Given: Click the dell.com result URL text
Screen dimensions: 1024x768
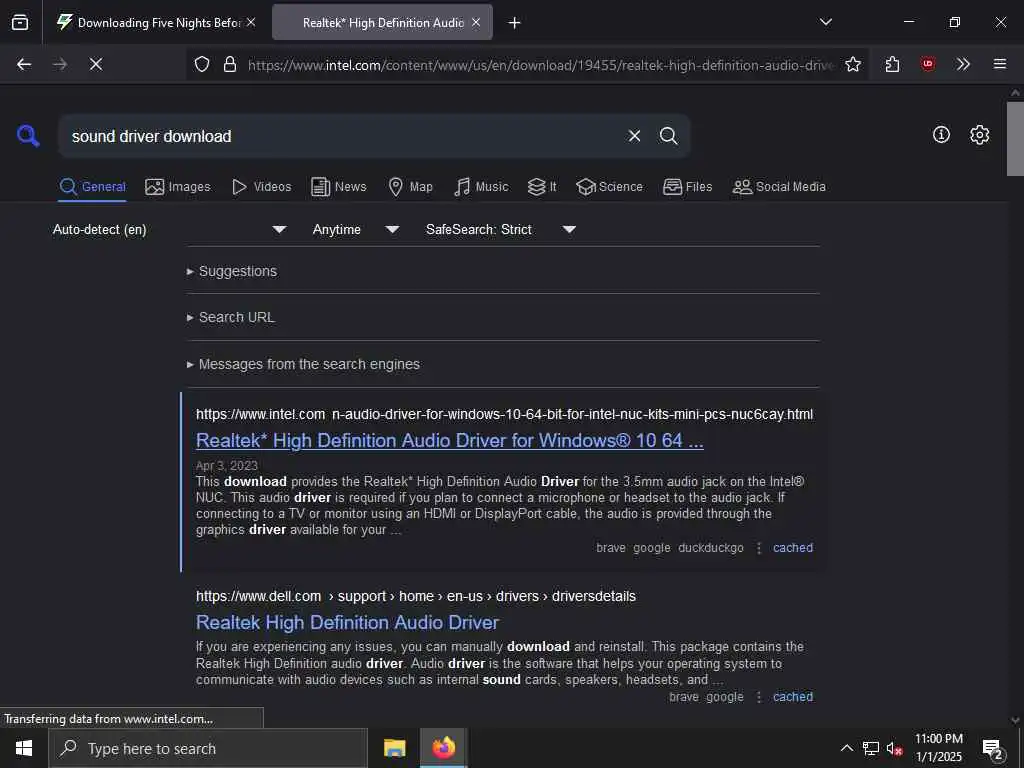Looking at the screenshot, I should point(415,596).
